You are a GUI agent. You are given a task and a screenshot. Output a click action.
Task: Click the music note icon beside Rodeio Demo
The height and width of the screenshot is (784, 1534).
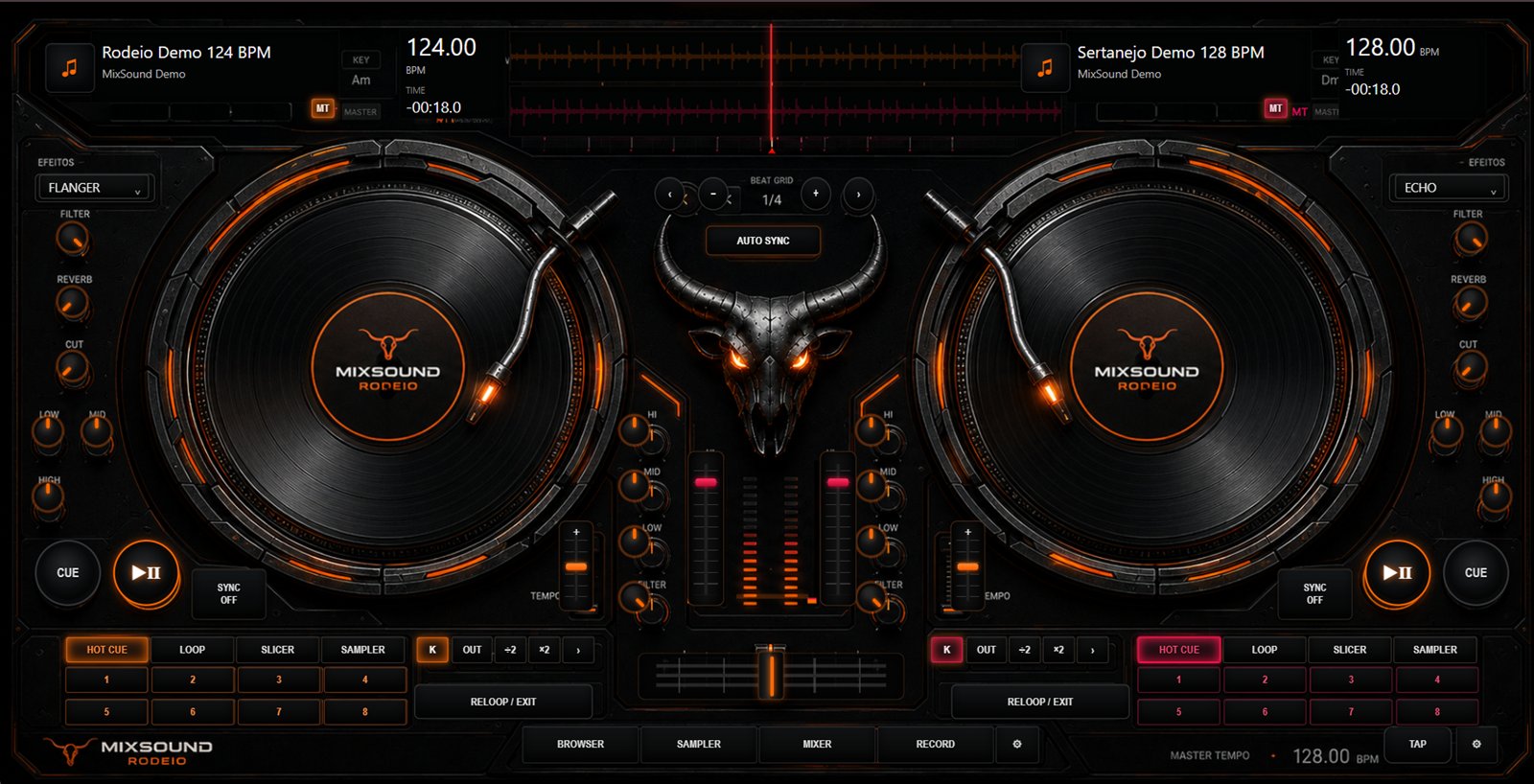pos(70,68)
